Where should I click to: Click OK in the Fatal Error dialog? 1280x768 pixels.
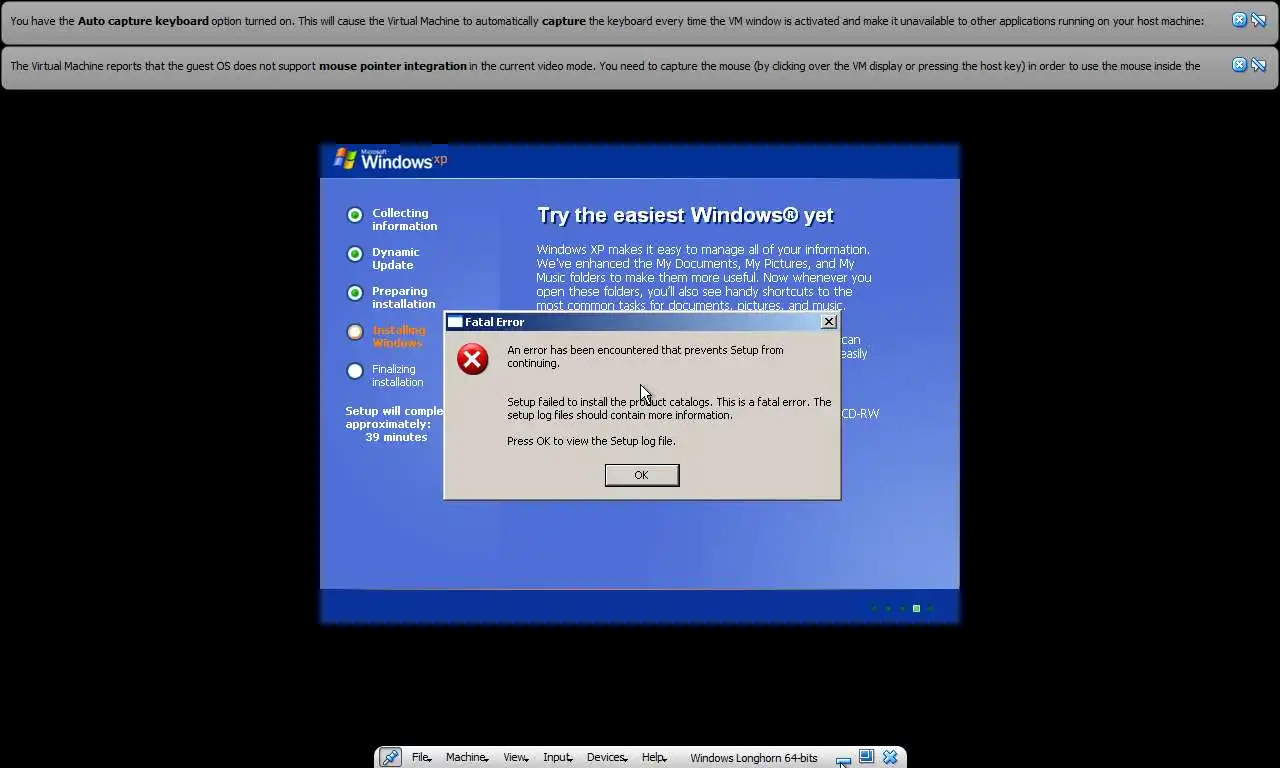click(x=642, y=475)
